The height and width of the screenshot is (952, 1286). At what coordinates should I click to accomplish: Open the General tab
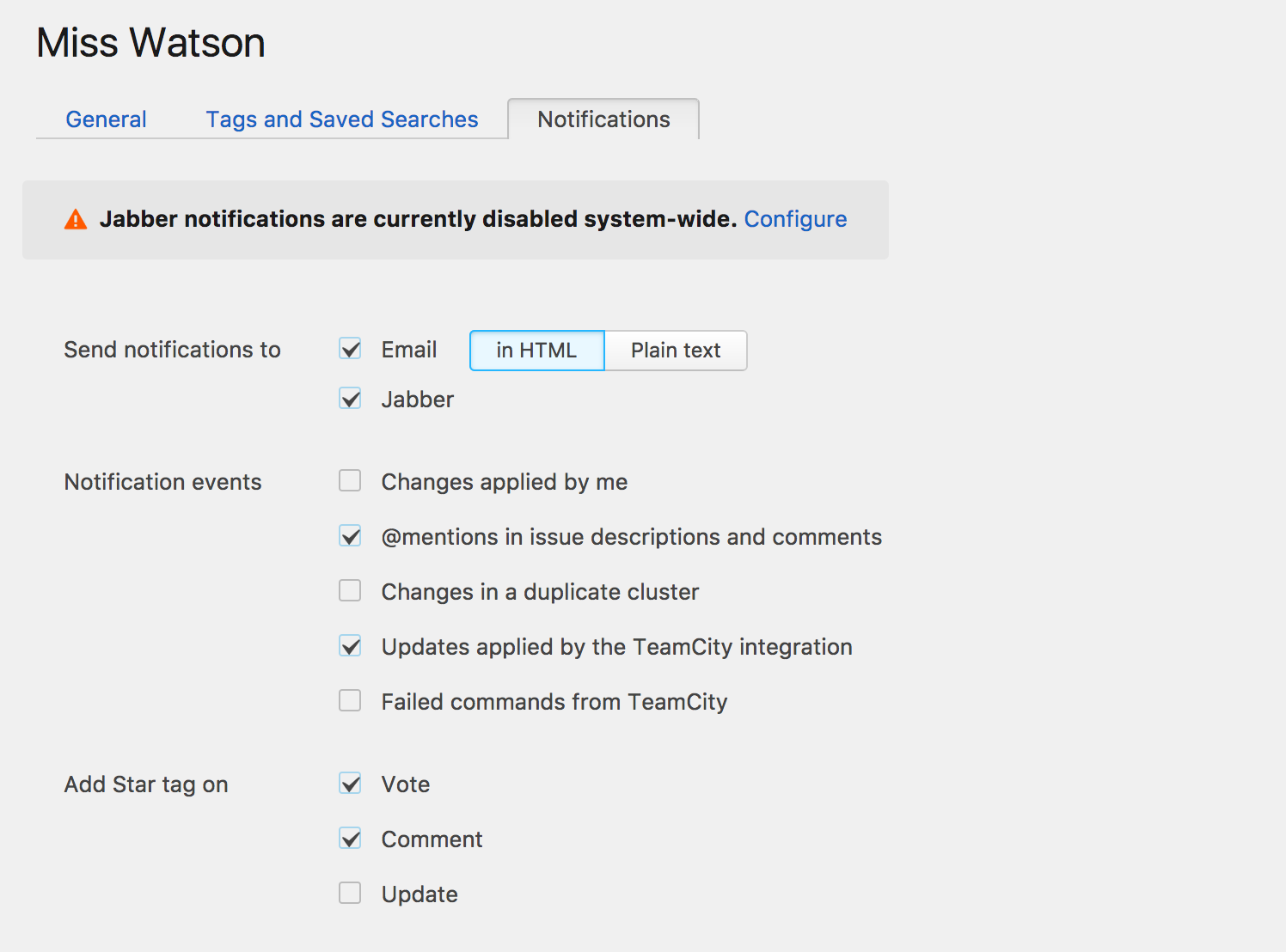pyautogui.click(x=106, y=119)
